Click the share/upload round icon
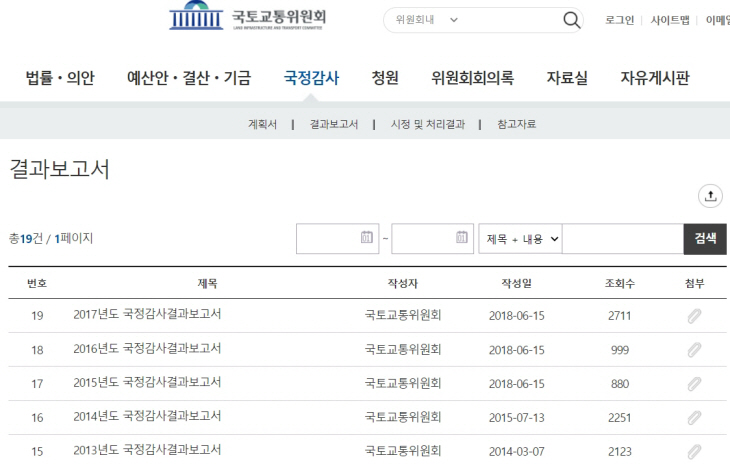 [710, 196]
